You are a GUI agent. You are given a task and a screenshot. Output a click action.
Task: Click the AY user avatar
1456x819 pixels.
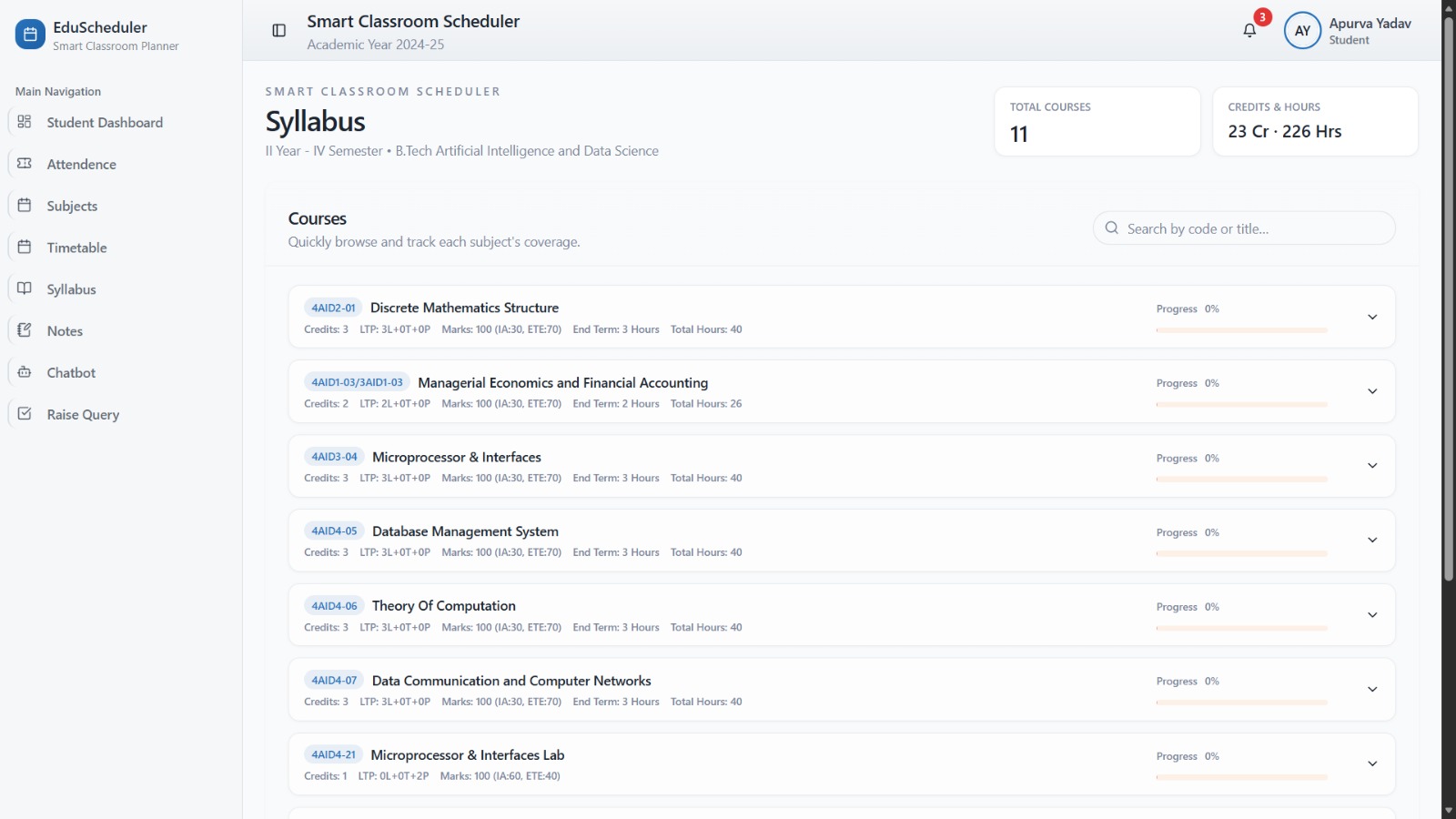pos(1302,31)
